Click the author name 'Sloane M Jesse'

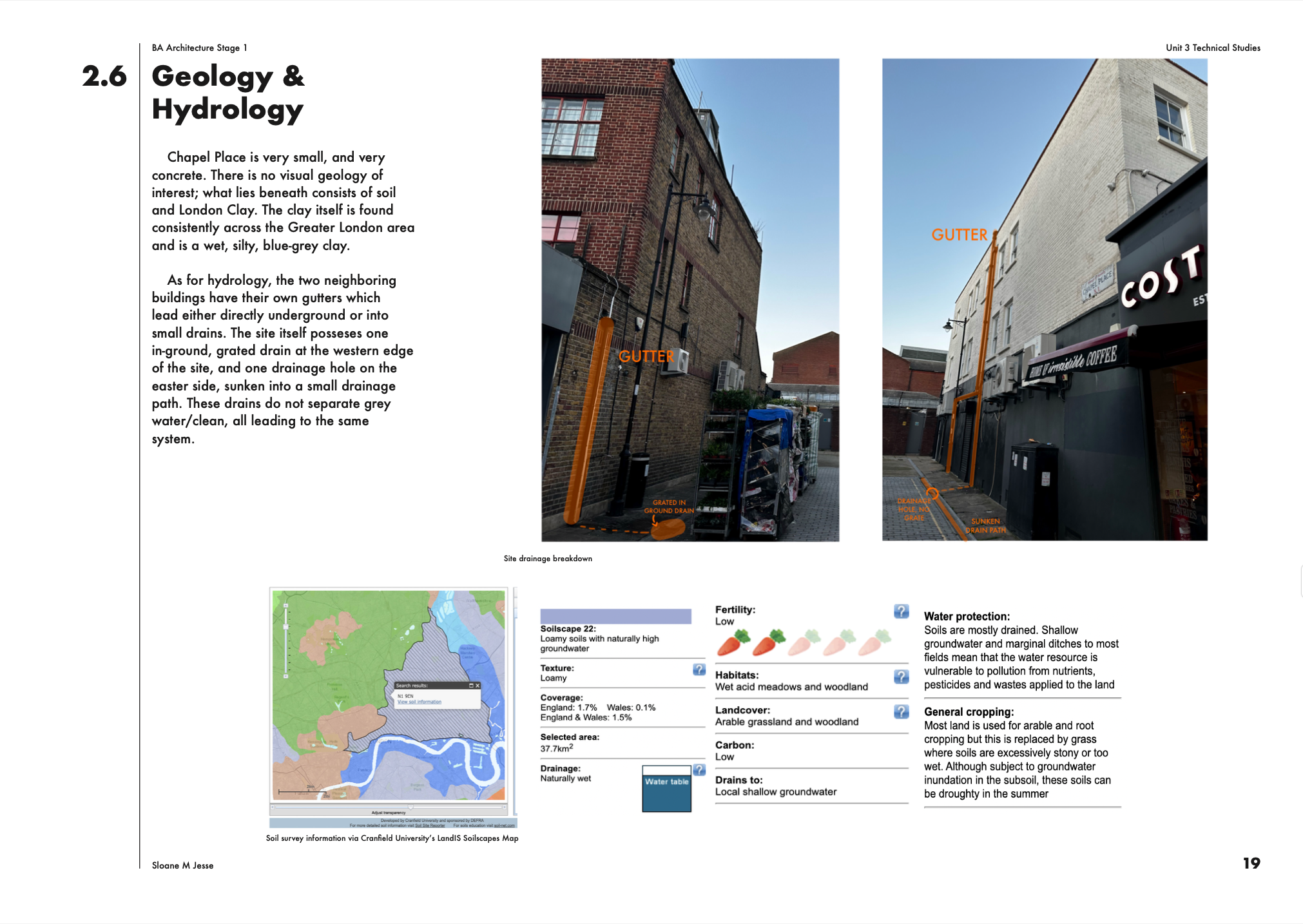[x=182, y=865]
